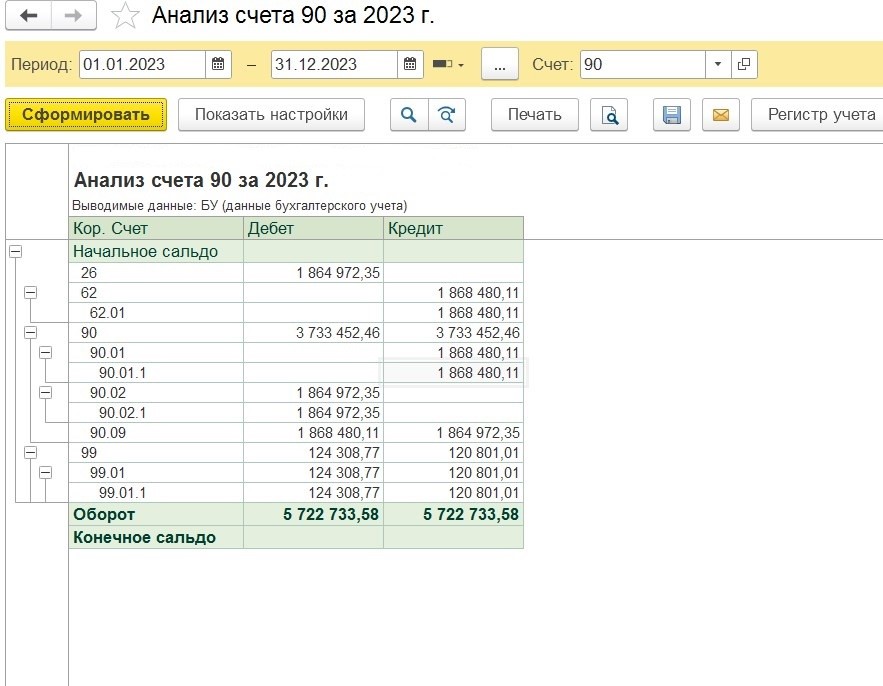Save report with floppy disk icon

click(672, 115)
